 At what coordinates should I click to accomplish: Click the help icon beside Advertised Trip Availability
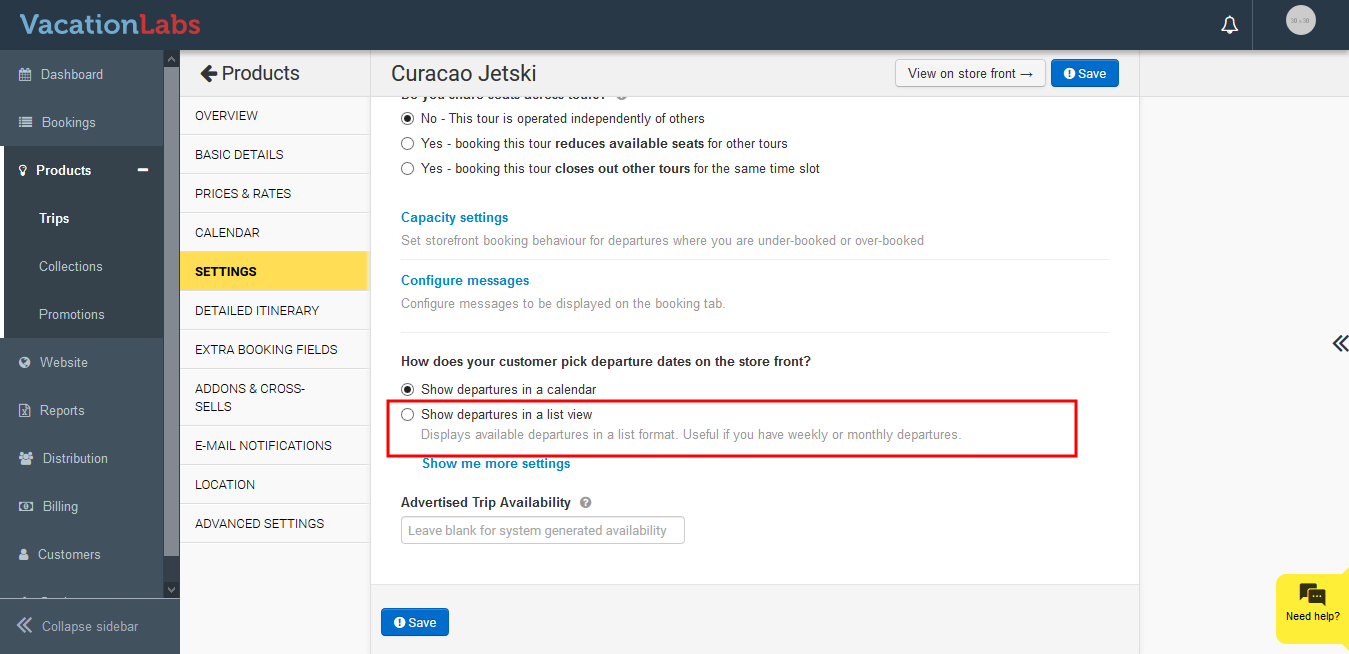pyautogui.click(x=586, y=503)
